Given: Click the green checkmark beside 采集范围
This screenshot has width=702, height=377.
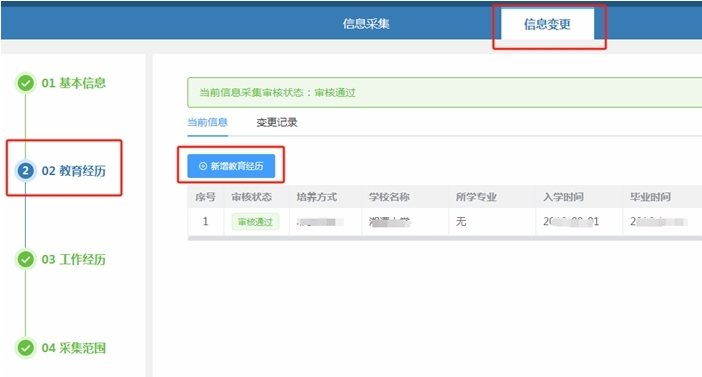Looking at the screenshot, I should (x=26, y=348).
